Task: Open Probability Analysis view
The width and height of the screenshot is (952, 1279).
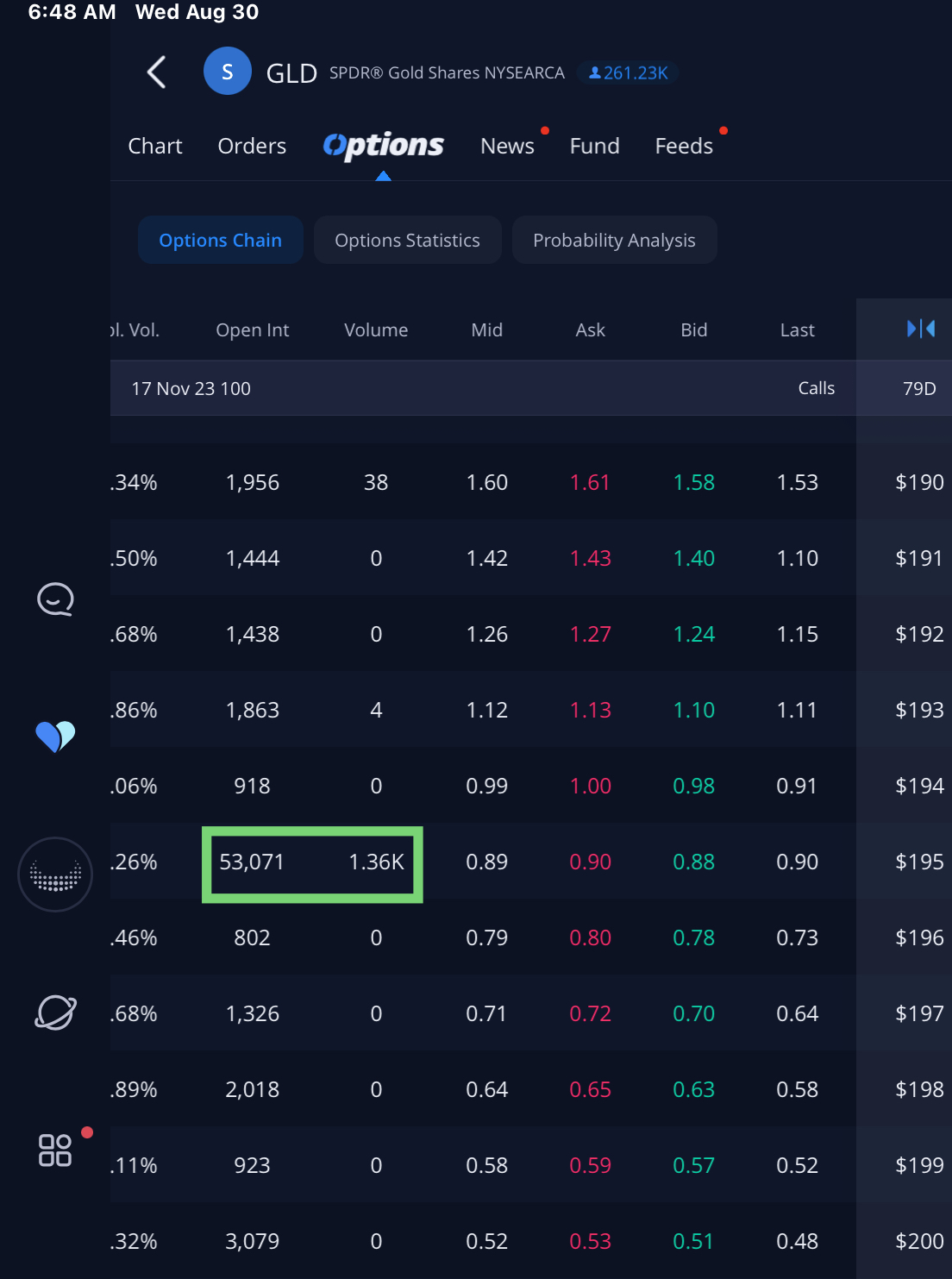Action: pyautogui.click(x=614, y=240)
